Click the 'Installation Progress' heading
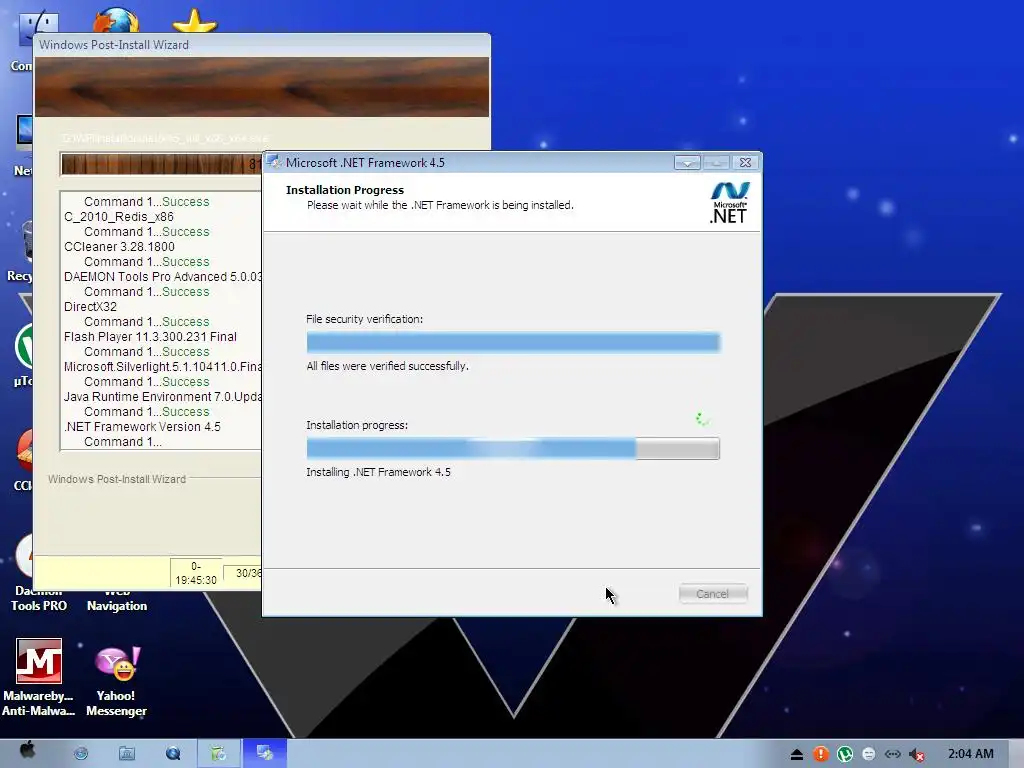Image resolution: width=1024 pixels, height=768 pixels. 345,190
